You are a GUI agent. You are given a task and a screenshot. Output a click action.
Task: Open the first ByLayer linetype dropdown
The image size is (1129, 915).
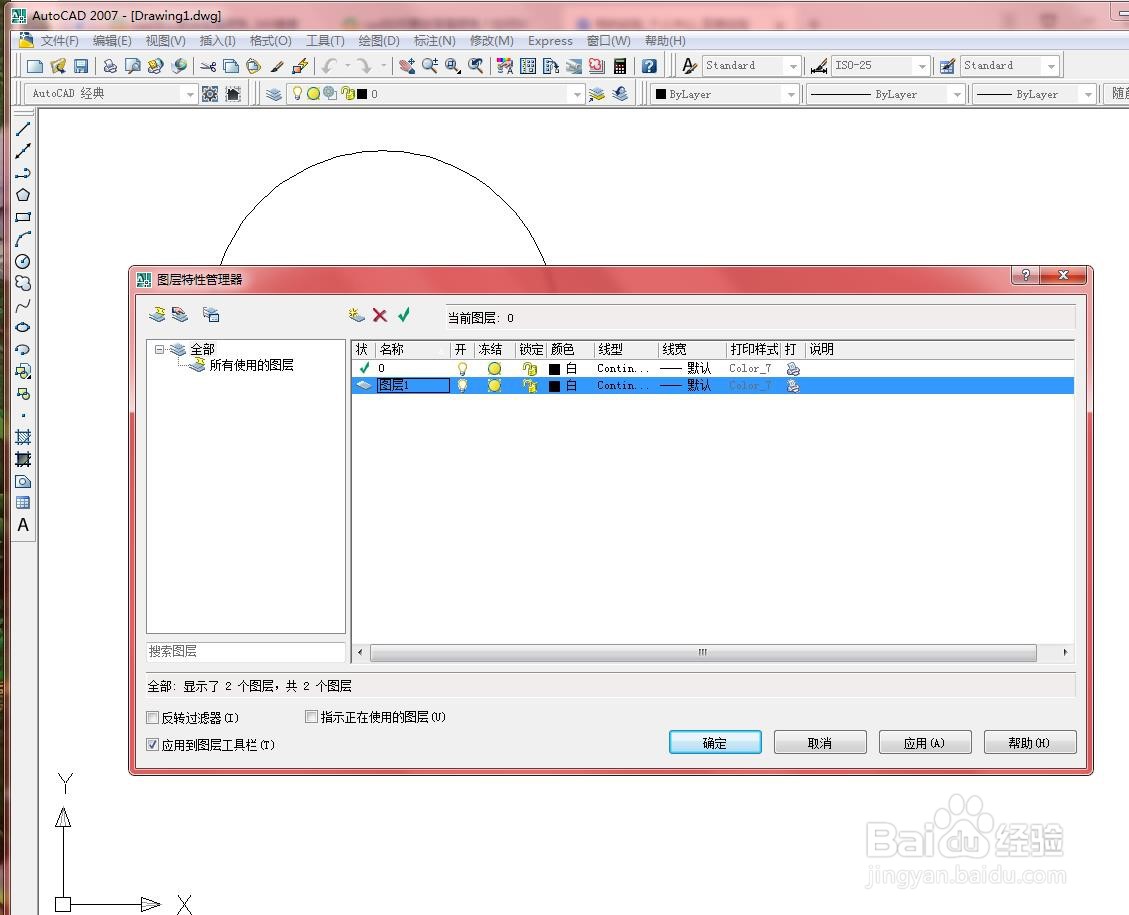957,94
